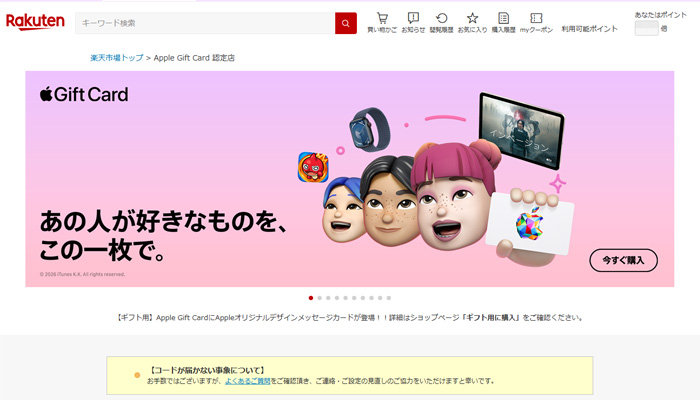Open notifications (お知らせ) icon
This screenshot has height=400, width=700.
click(413, 22)
